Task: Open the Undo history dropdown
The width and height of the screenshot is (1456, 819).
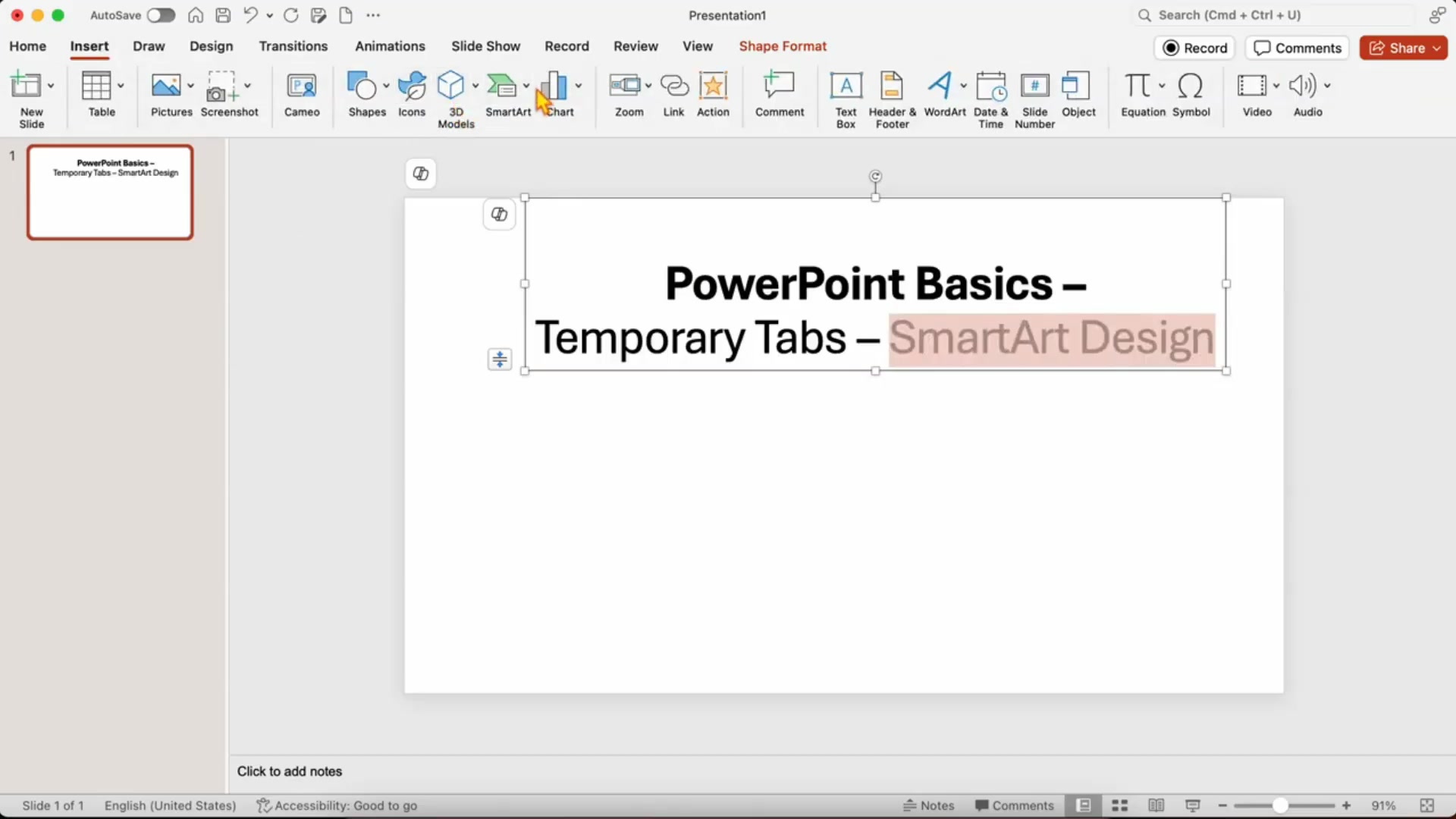Action: (269, 15)
